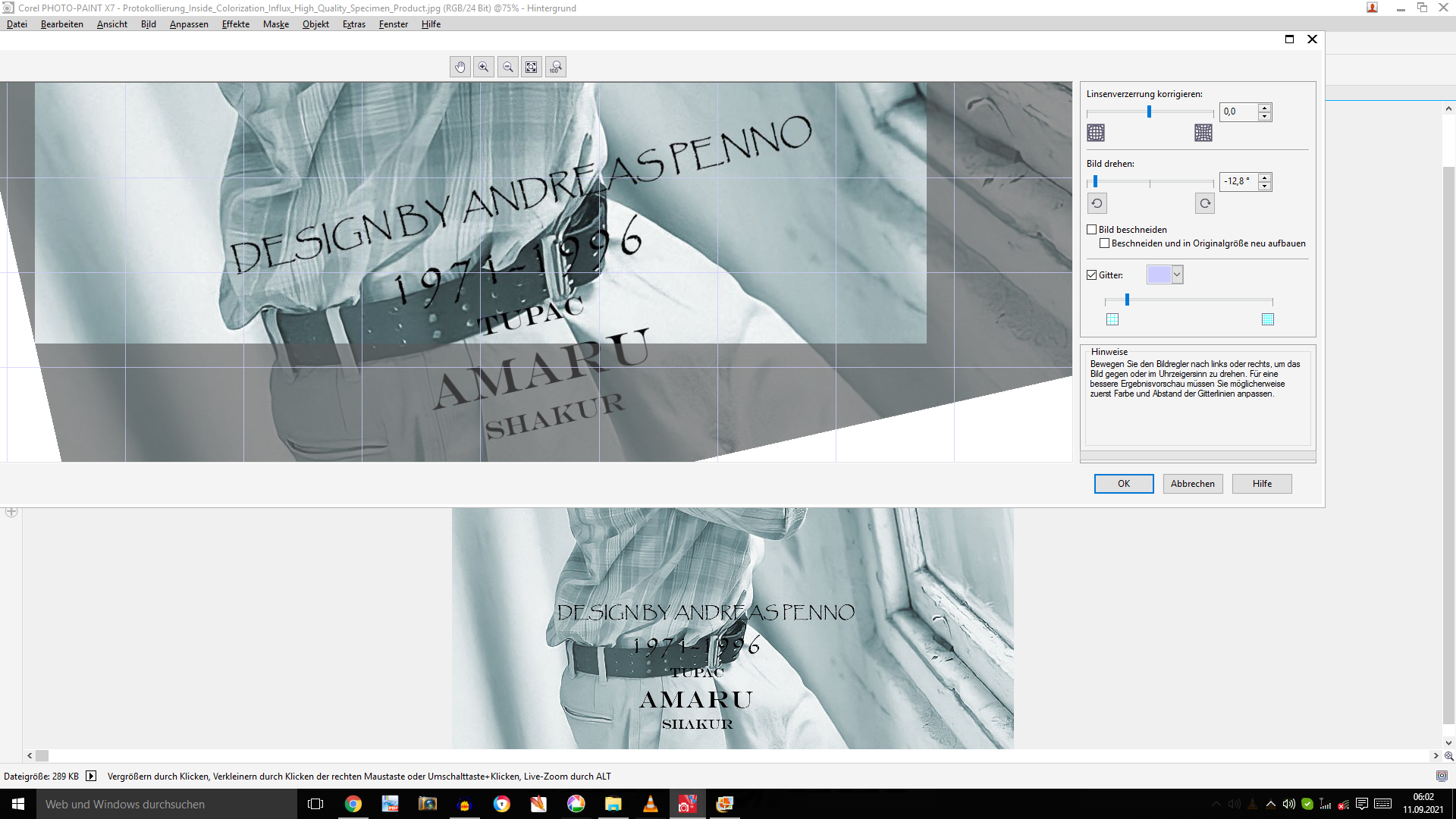
Task: Show hidden system tray icons
Action: click(x=1271, y=804)
